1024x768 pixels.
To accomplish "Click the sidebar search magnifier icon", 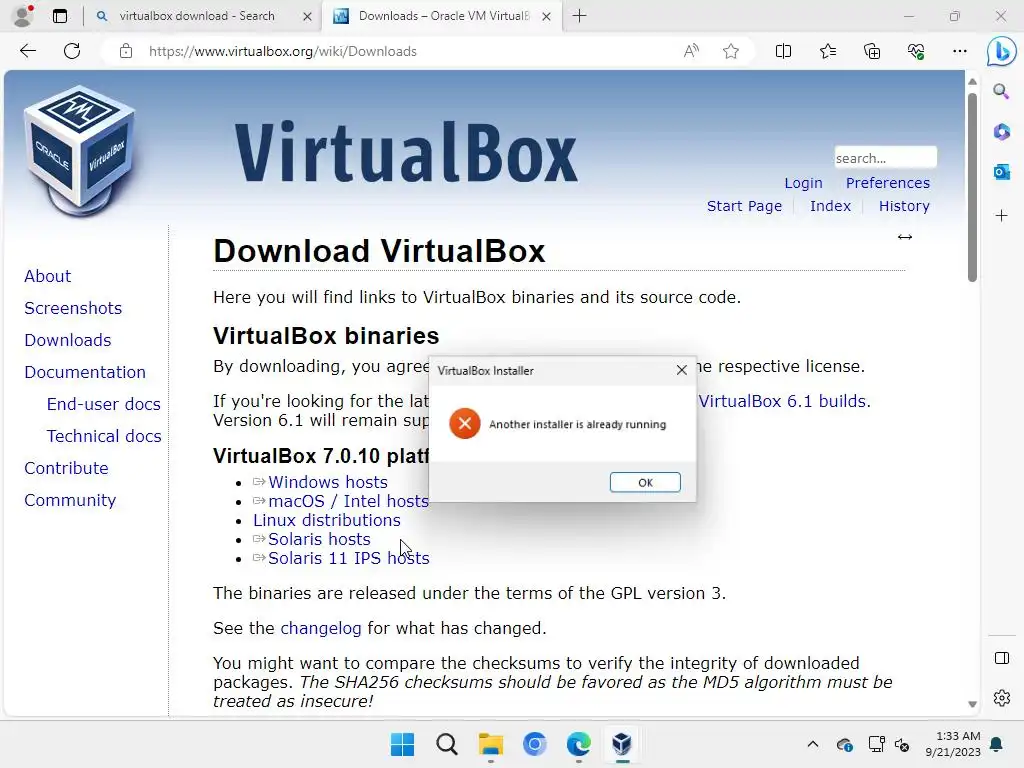I will pyautogui.click(x=1001, y=91).
